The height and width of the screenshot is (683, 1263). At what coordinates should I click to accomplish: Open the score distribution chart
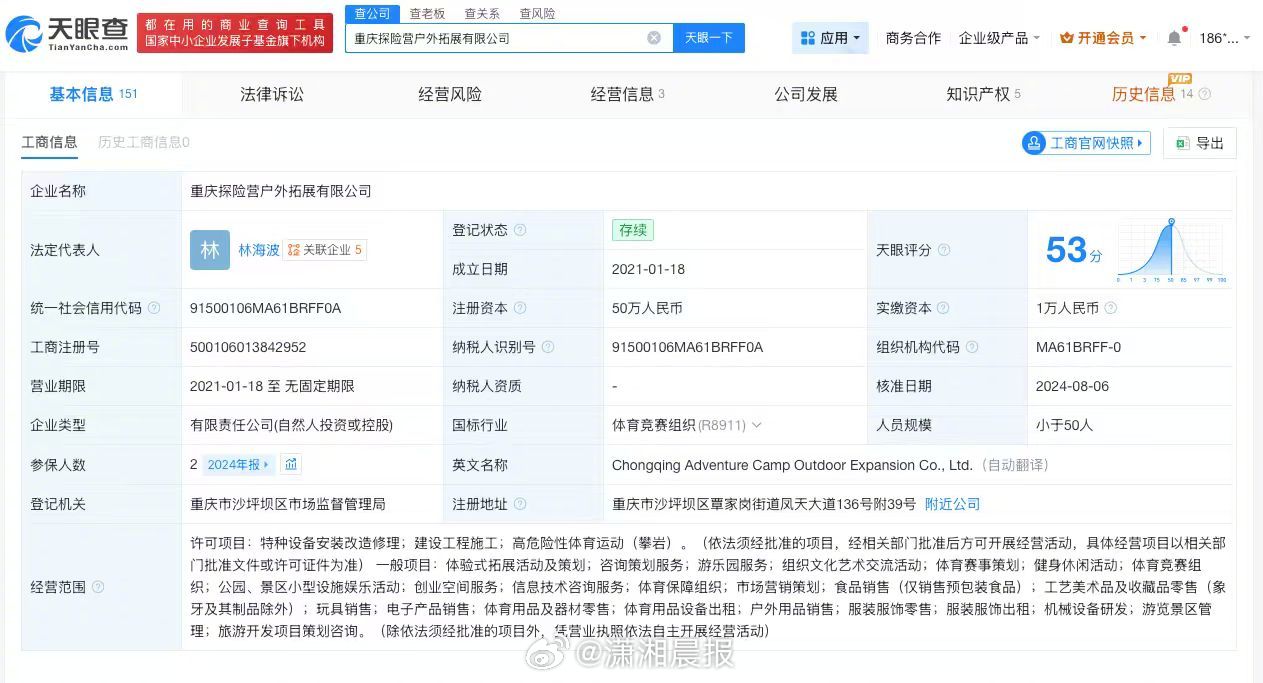point(1172,250)
